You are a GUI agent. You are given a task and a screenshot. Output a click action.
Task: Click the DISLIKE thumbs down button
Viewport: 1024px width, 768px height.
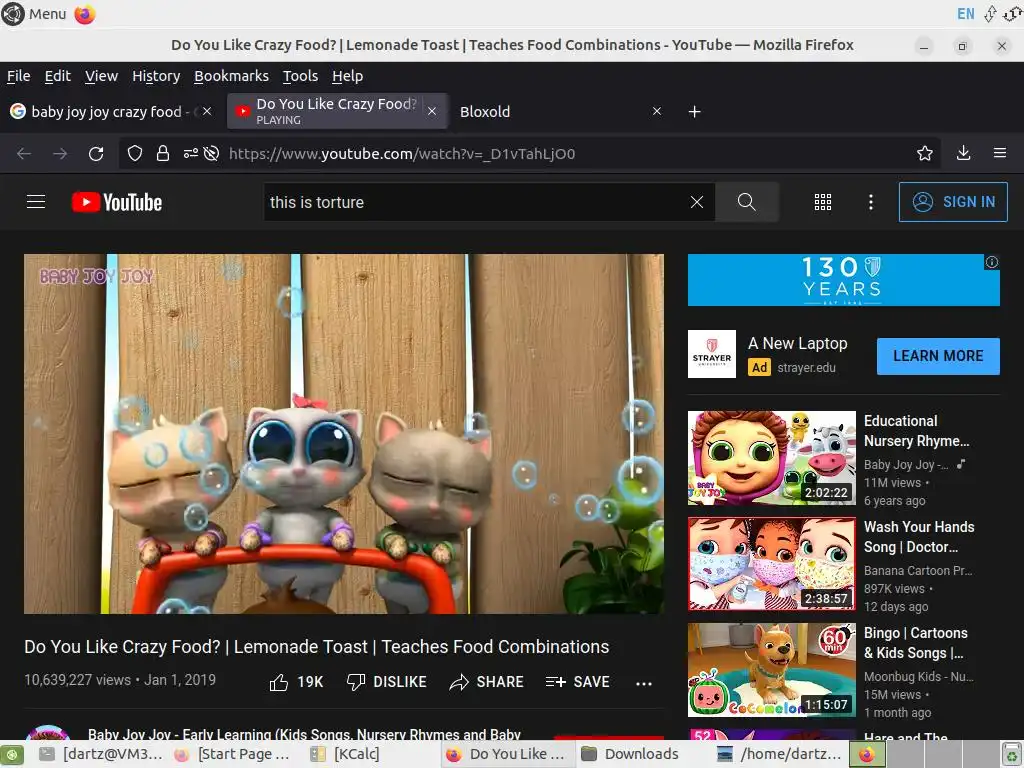[x=386, y=682]
